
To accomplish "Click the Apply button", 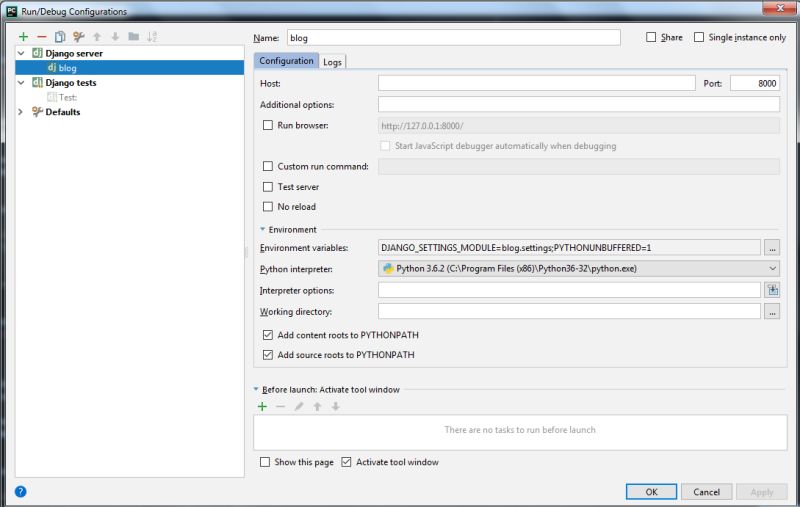I will coord(762,492).
